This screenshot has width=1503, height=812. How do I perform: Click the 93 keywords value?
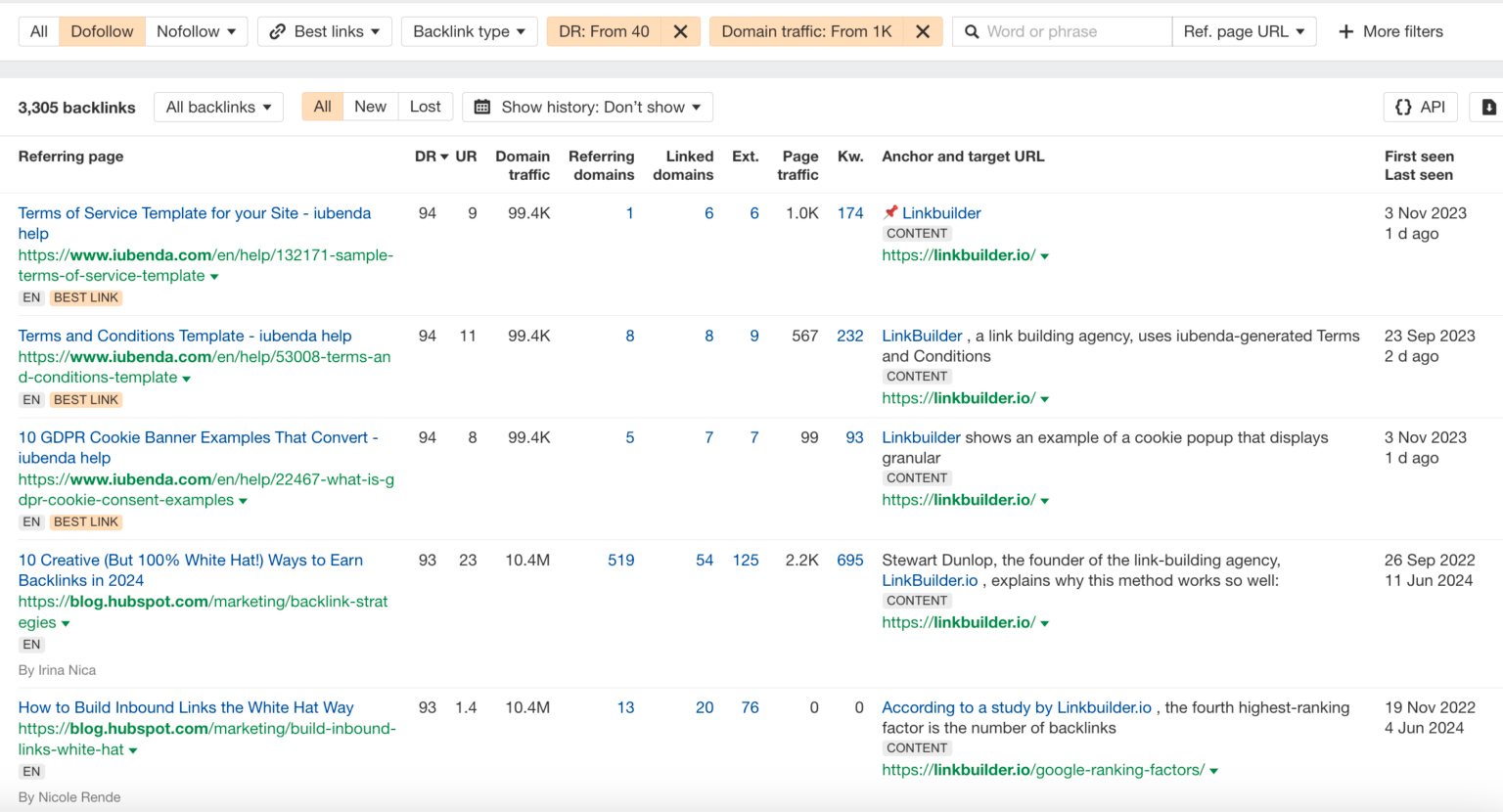(x=854, y=437)
